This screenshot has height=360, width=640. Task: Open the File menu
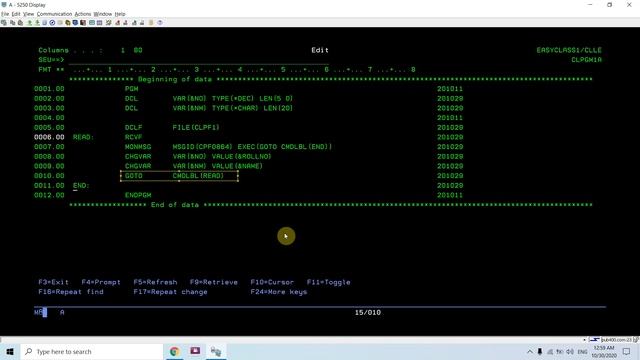[x=5, y=14]
